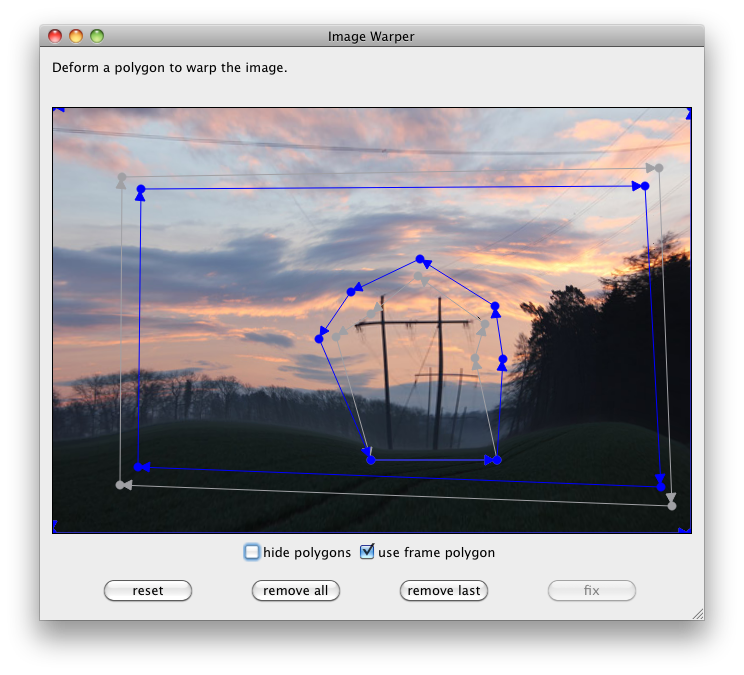
Task: Click bottom-left blue corner of outer rectangle
Action: [x=137, y=467]
